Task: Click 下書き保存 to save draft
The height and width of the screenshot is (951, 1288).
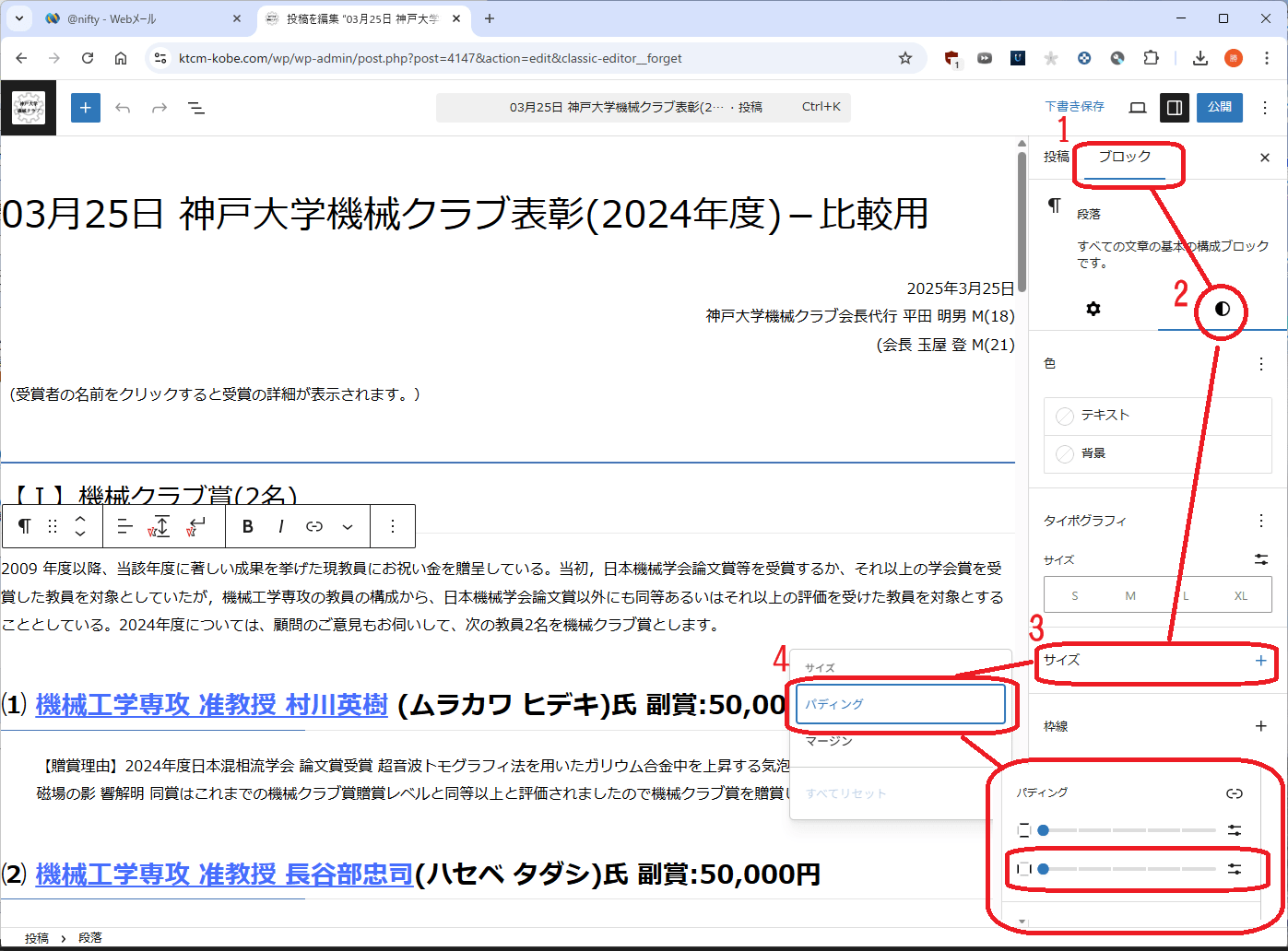Action: tap(1074, 107)
